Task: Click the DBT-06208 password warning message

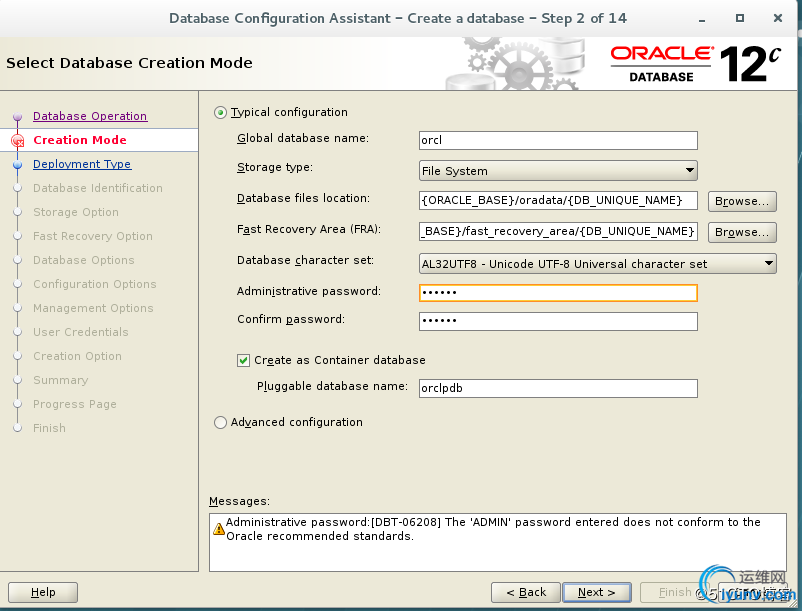Action: (493, 529)
